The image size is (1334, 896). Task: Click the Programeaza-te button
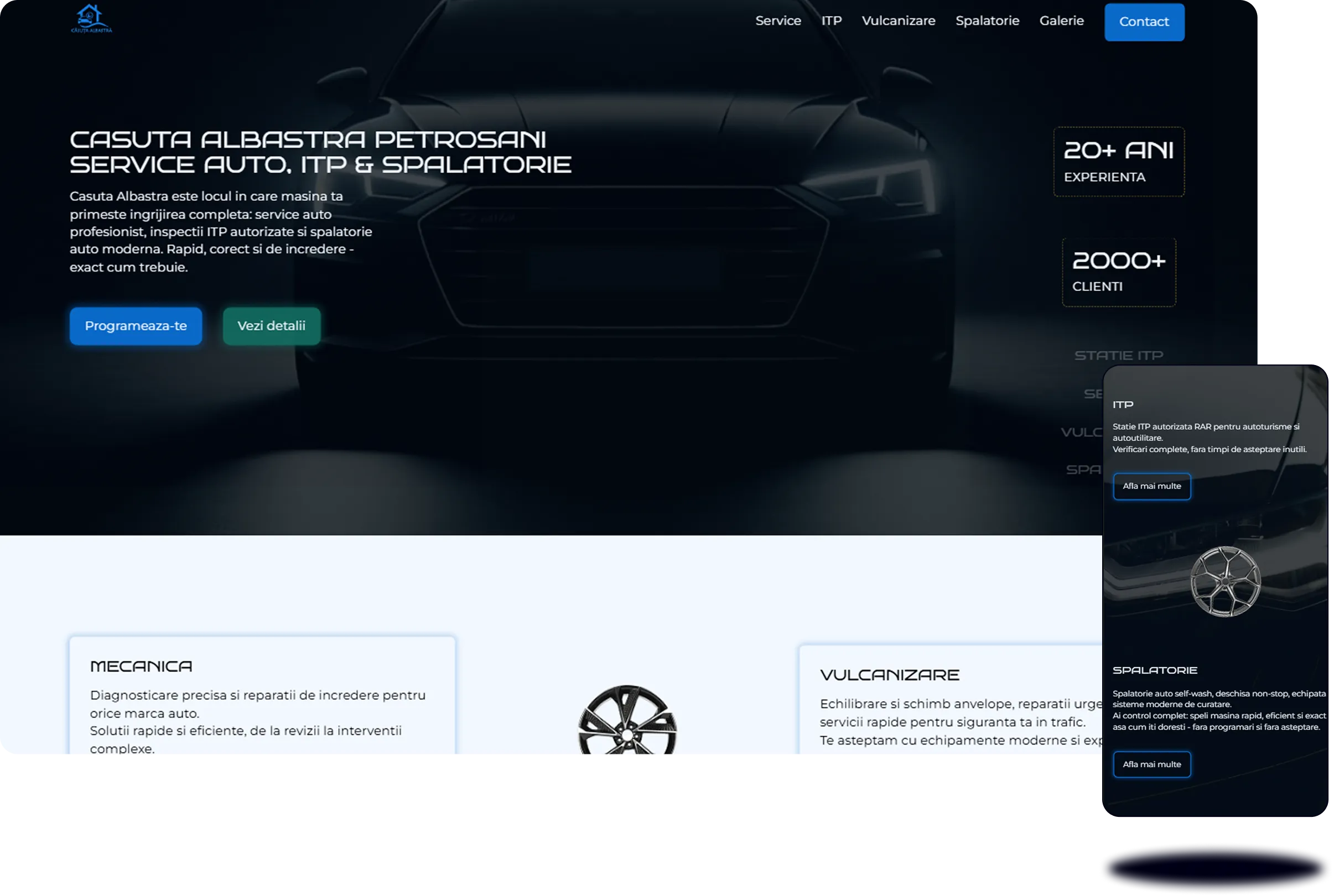coord(136,326)
